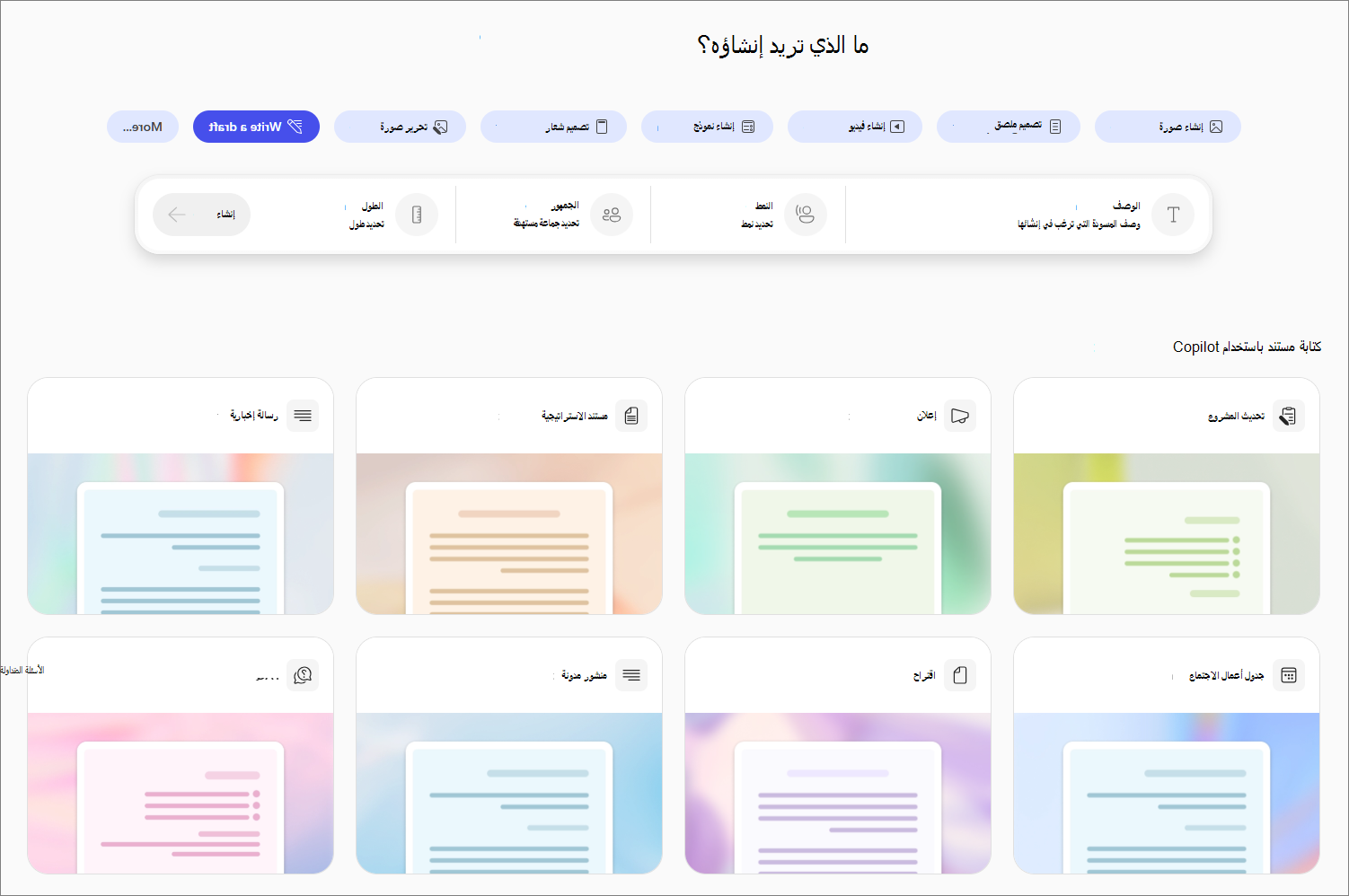
Task: Click the إنشاء button with the arrow
Action: [x=201, y=215]
